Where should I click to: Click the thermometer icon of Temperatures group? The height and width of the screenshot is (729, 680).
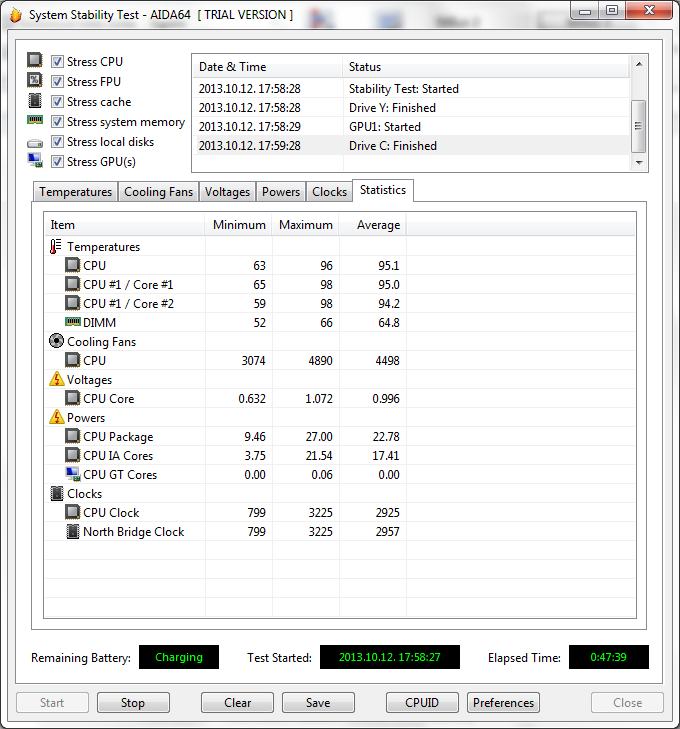click(x=55, y=246)
